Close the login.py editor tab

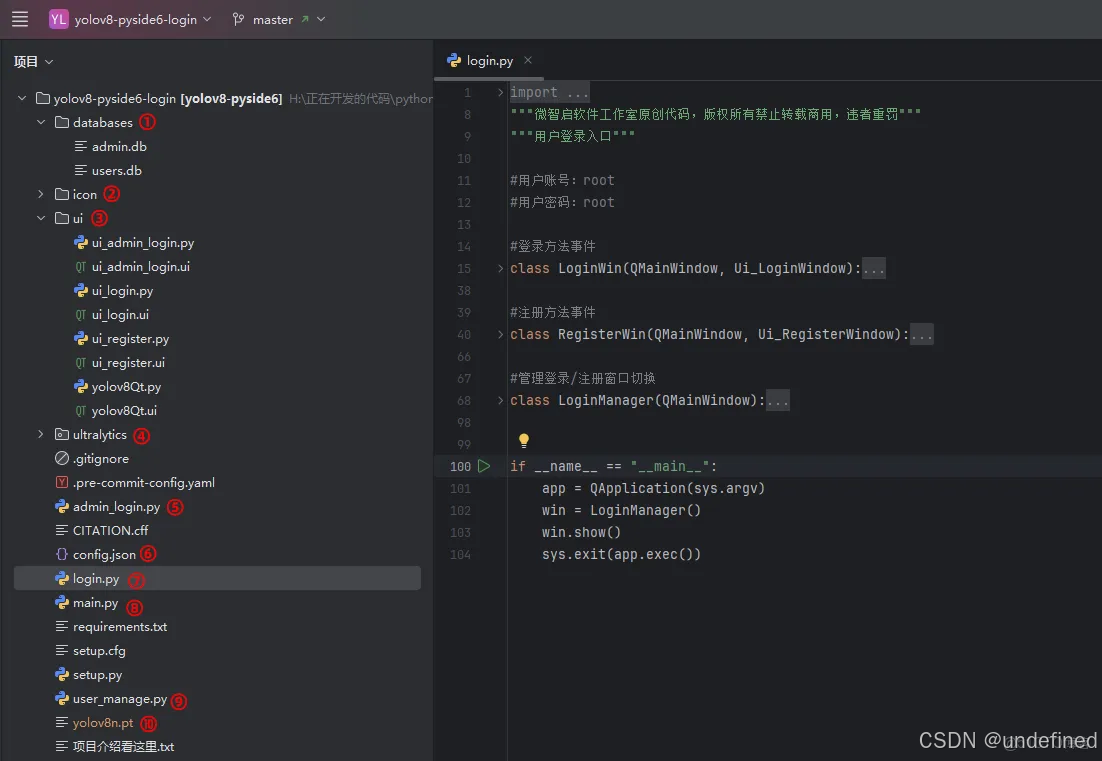[528, 60]
